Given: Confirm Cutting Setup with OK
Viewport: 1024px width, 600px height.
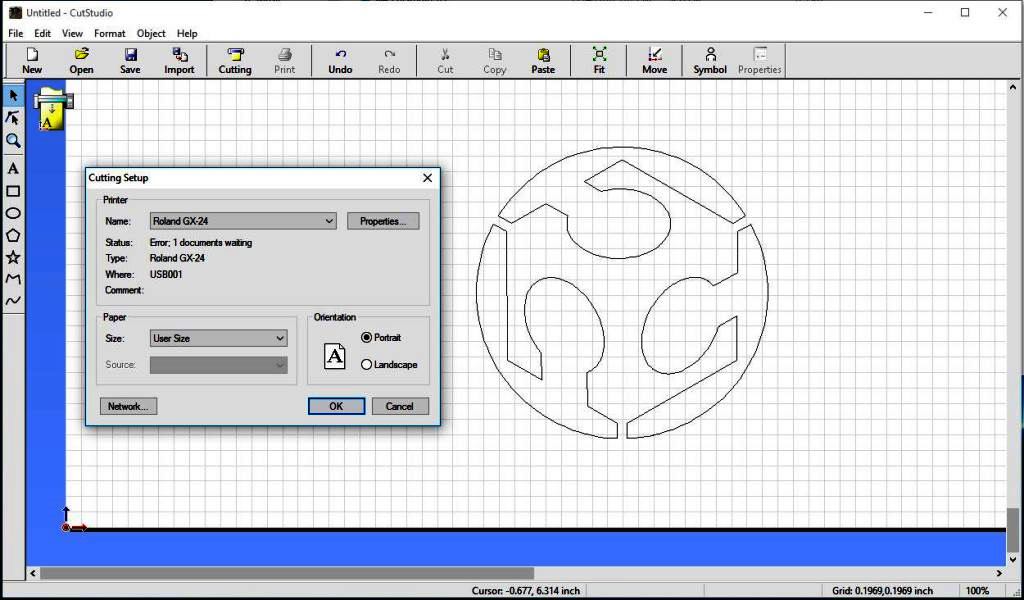Looking at the screenshot, I should (x=336, y=406).
